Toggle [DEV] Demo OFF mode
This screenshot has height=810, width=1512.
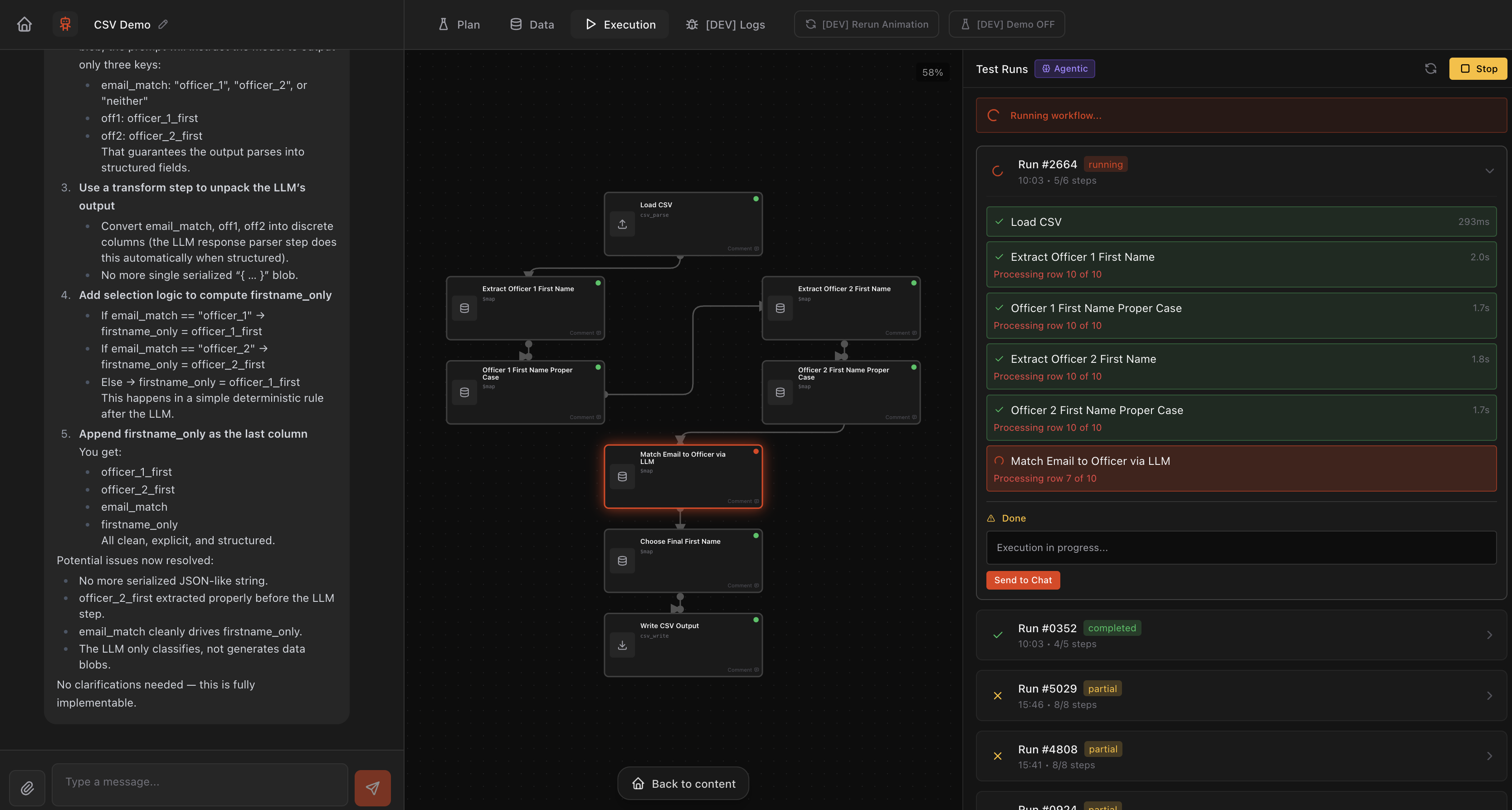[1006, 24]
